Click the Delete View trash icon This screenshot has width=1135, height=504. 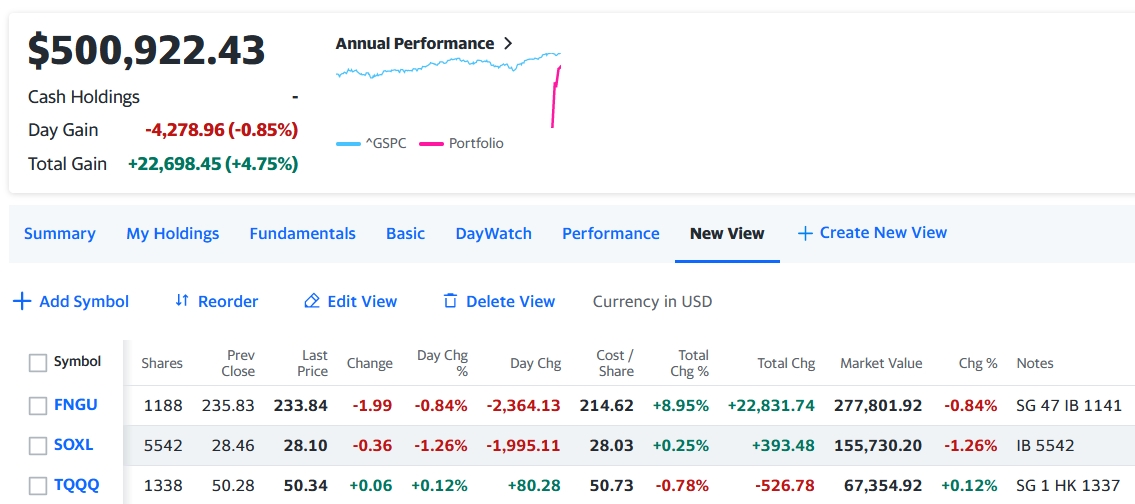tap(450, 301)
